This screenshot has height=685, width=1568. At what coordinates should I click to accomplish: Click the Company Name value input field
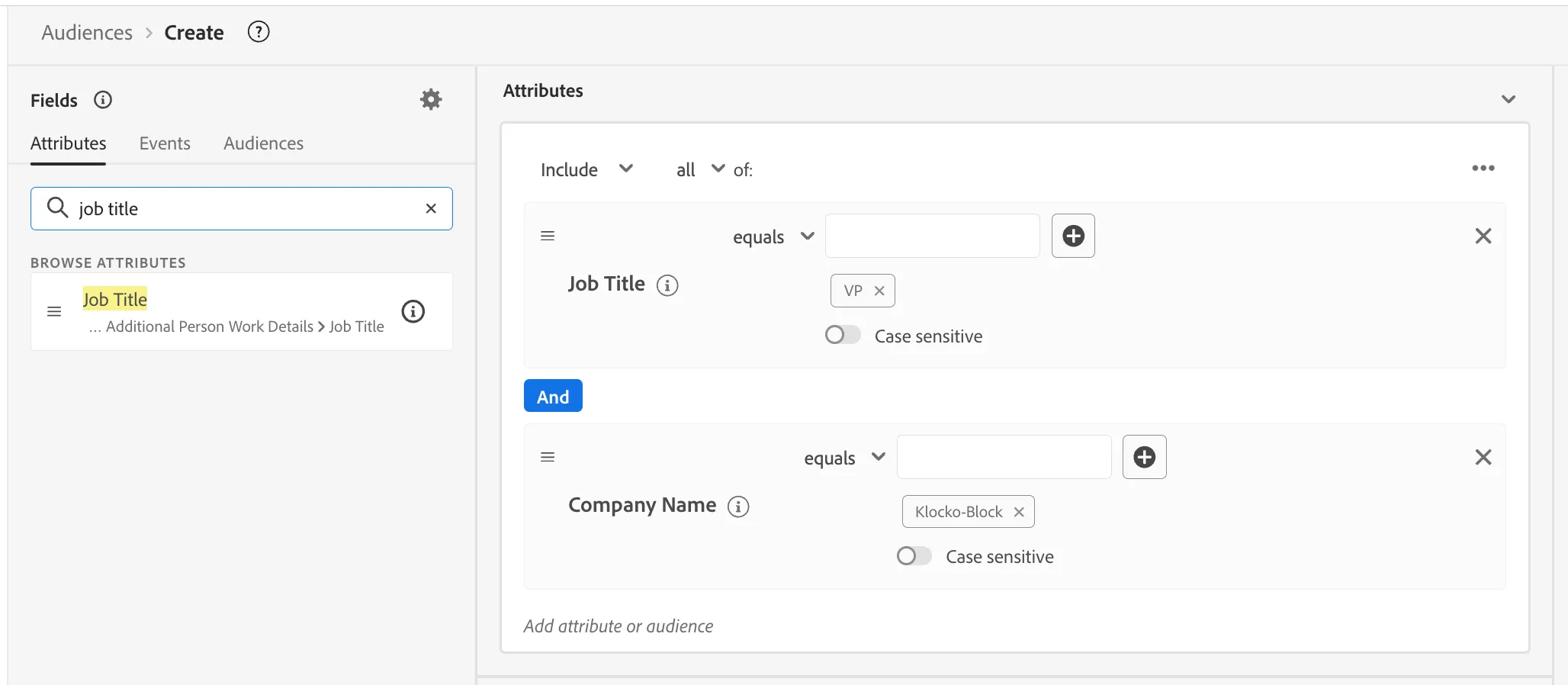click(1004, 457)
